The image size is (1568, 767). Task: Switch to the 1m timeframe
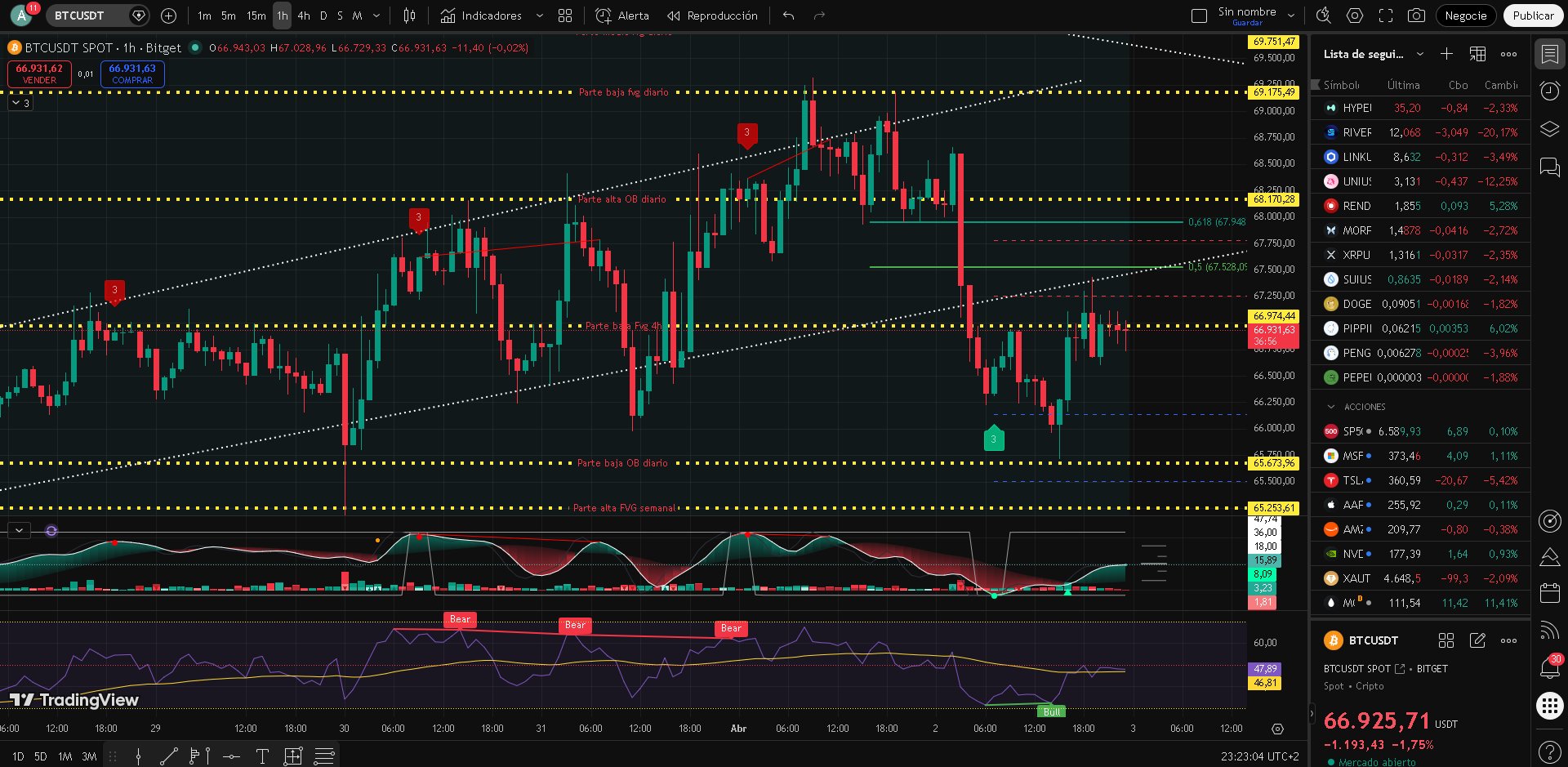point(204,16)
